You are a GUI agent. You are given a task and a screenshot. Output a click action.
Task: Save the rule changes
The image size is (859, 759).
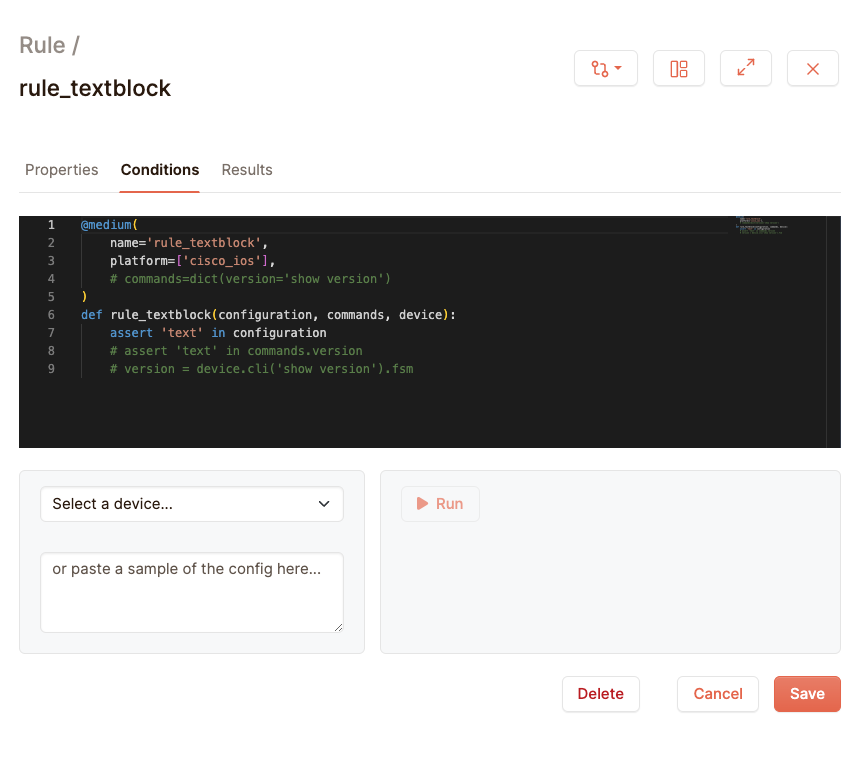tap(807, 694)
